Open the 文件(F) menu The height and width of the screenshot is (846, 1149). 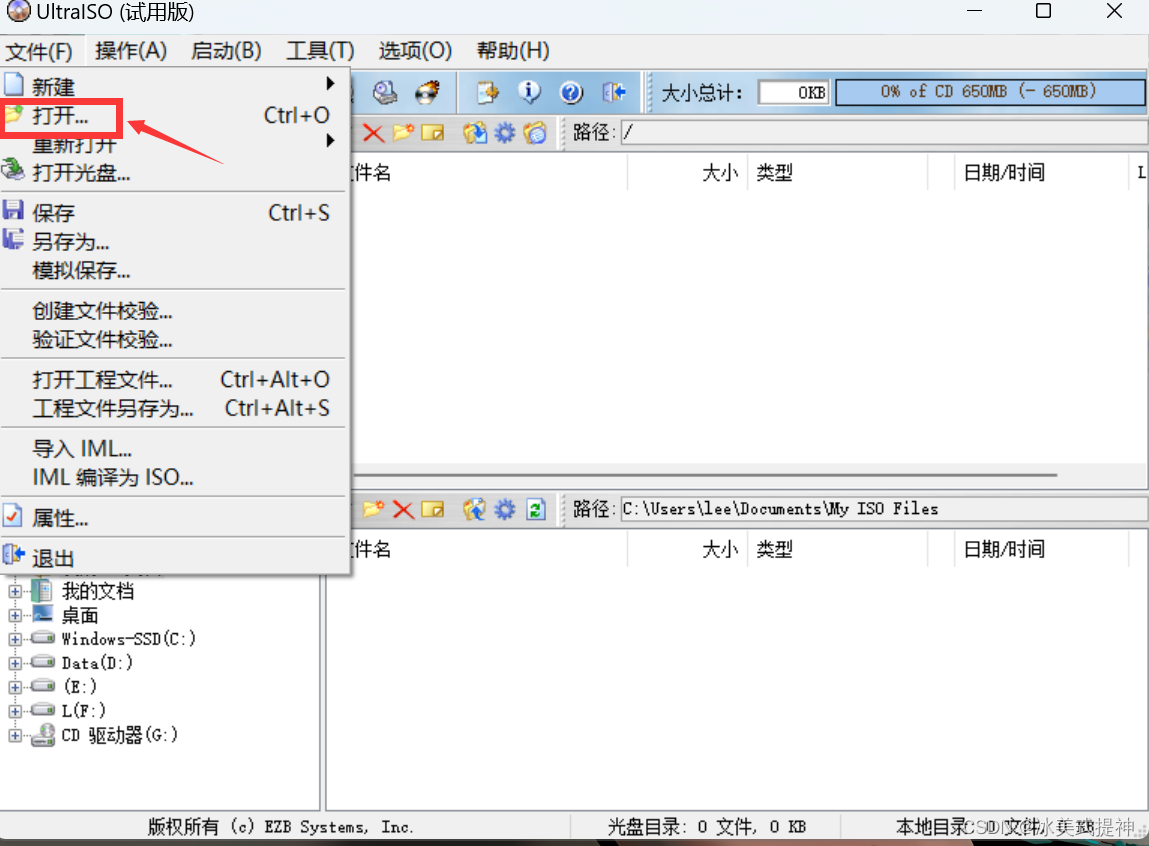40,51
